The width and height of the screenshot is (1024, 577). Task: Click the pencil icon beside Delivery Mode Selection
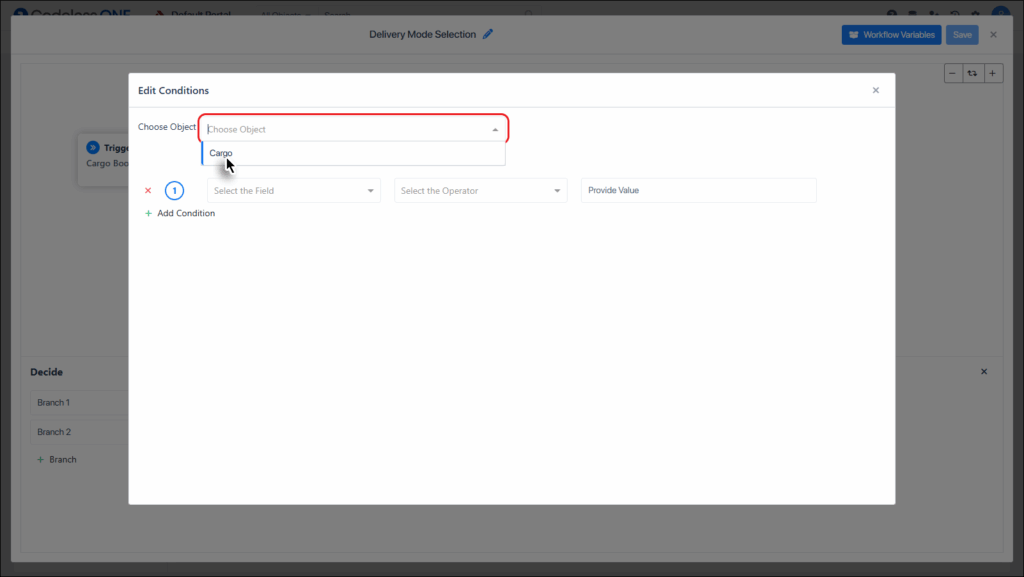(x=488, y=34)
